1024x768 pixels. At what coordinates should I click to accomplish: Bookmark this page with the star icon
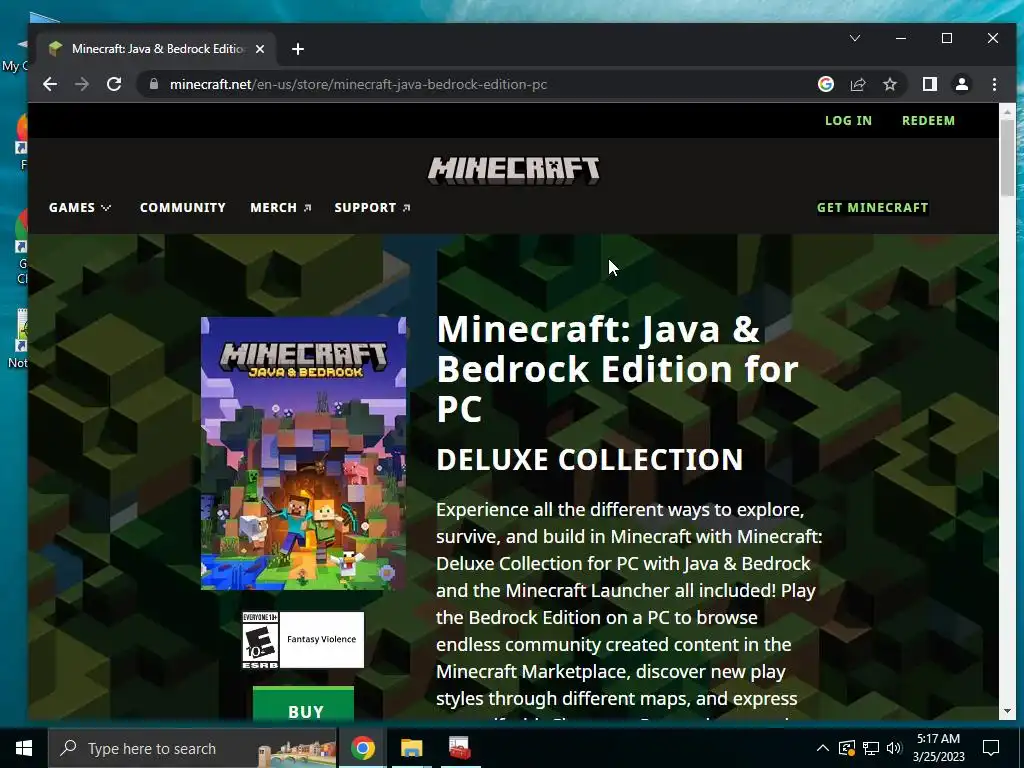[x=889, y=84]
